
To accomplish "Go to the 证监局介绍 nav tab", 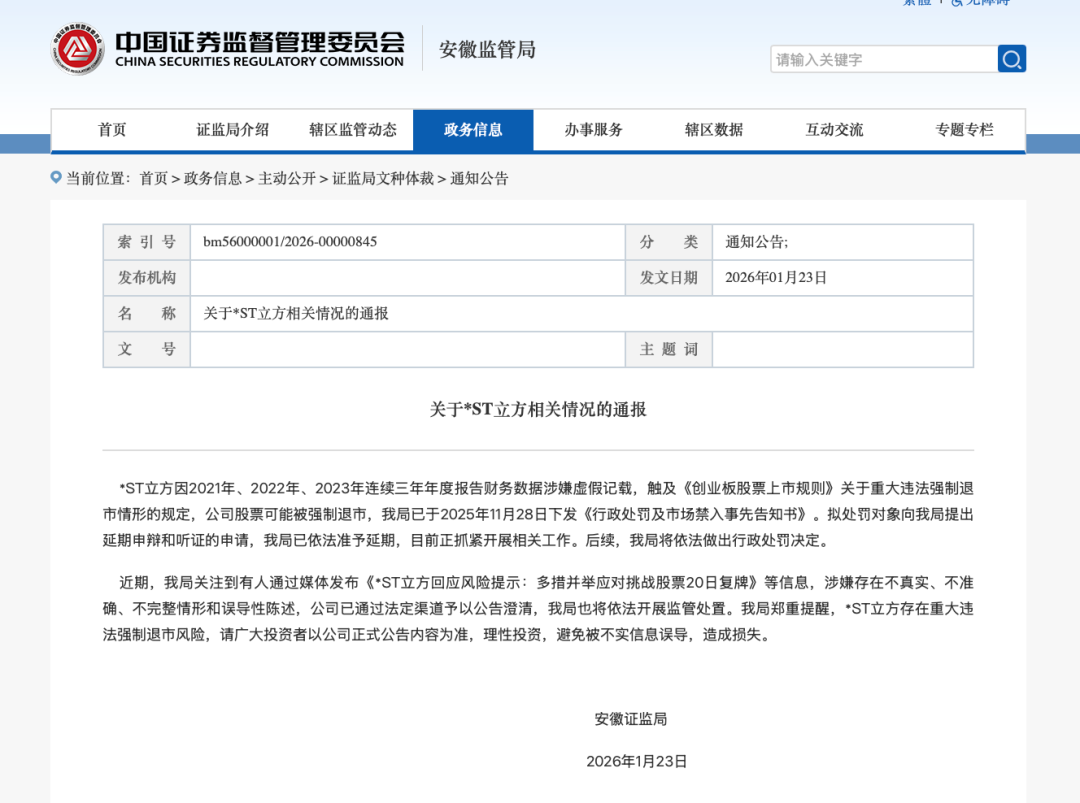I will [x=232, y=130].
